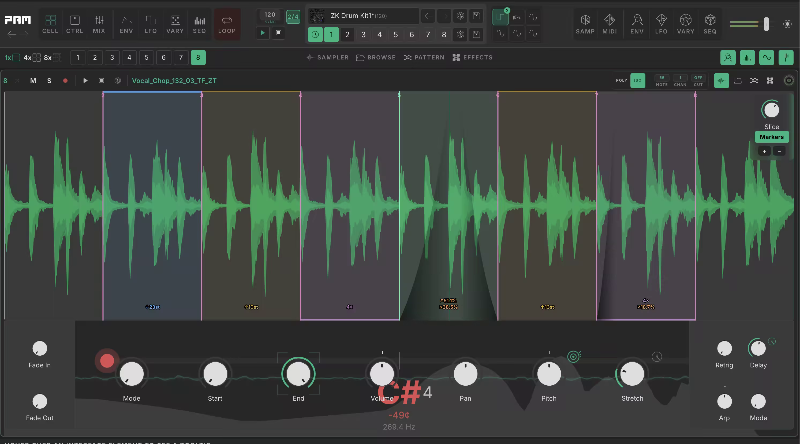Click the global play button under tempo

click(263, 33)
